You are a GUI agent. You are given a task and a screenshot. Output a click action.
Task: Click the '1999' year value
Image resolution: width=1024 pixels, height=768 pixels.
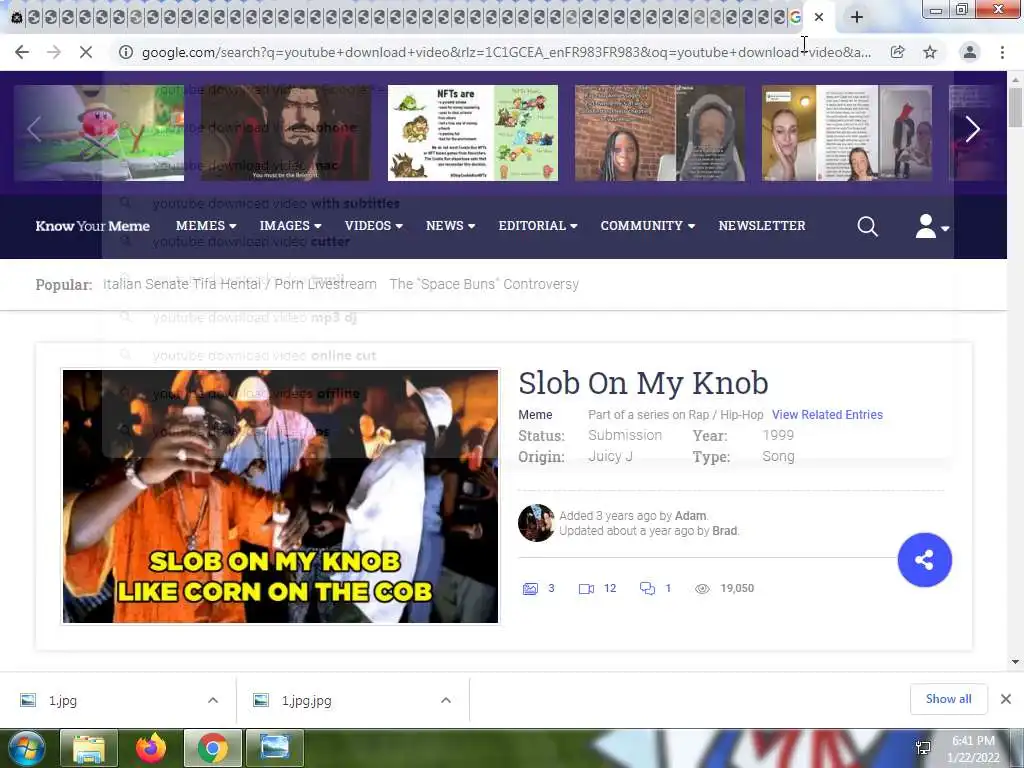pyautogui.click(x=778, y=436)
